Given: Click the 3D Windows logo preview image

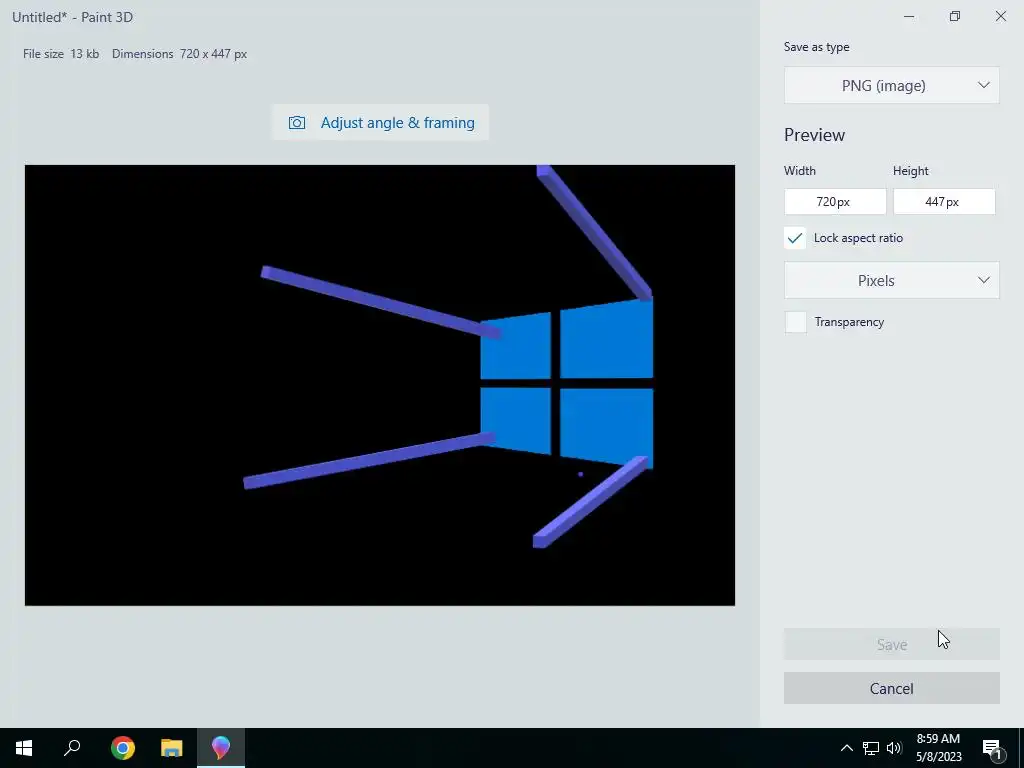Looking at the screenshot, I should pyautogui.click(x=379, y=385).
